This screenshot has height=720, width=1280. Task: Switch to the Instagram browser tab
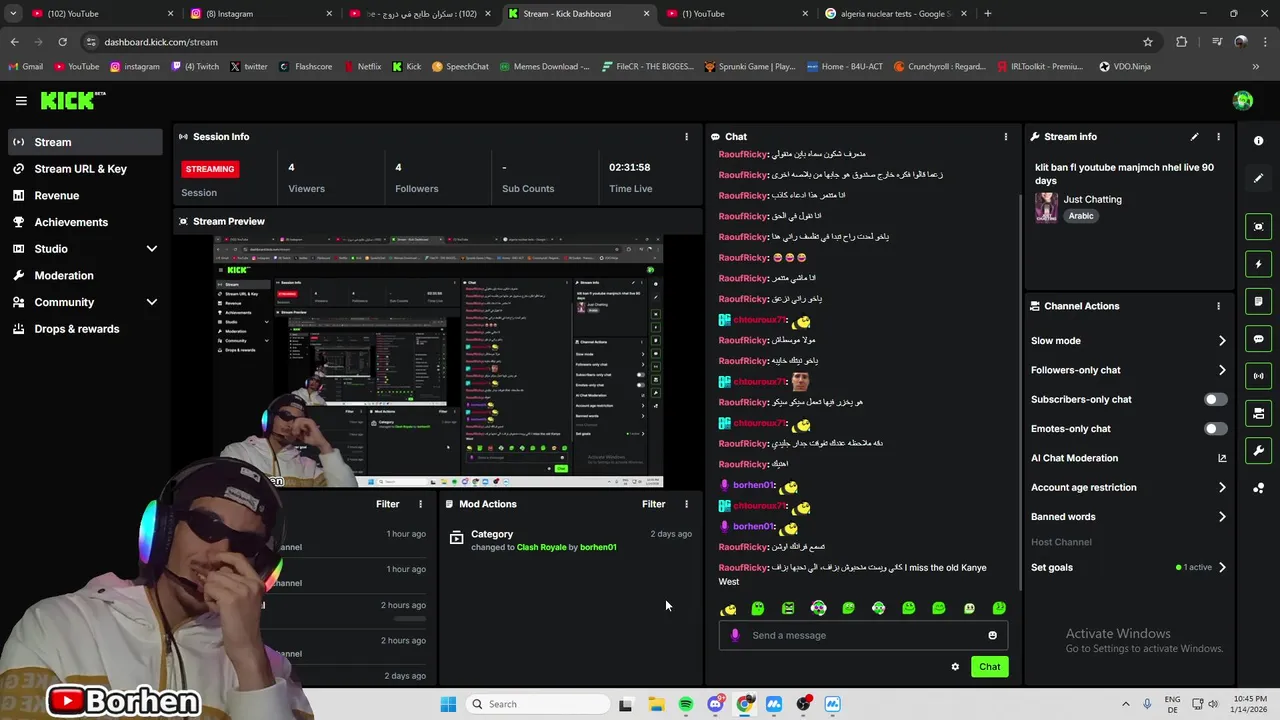click(260, 14)
